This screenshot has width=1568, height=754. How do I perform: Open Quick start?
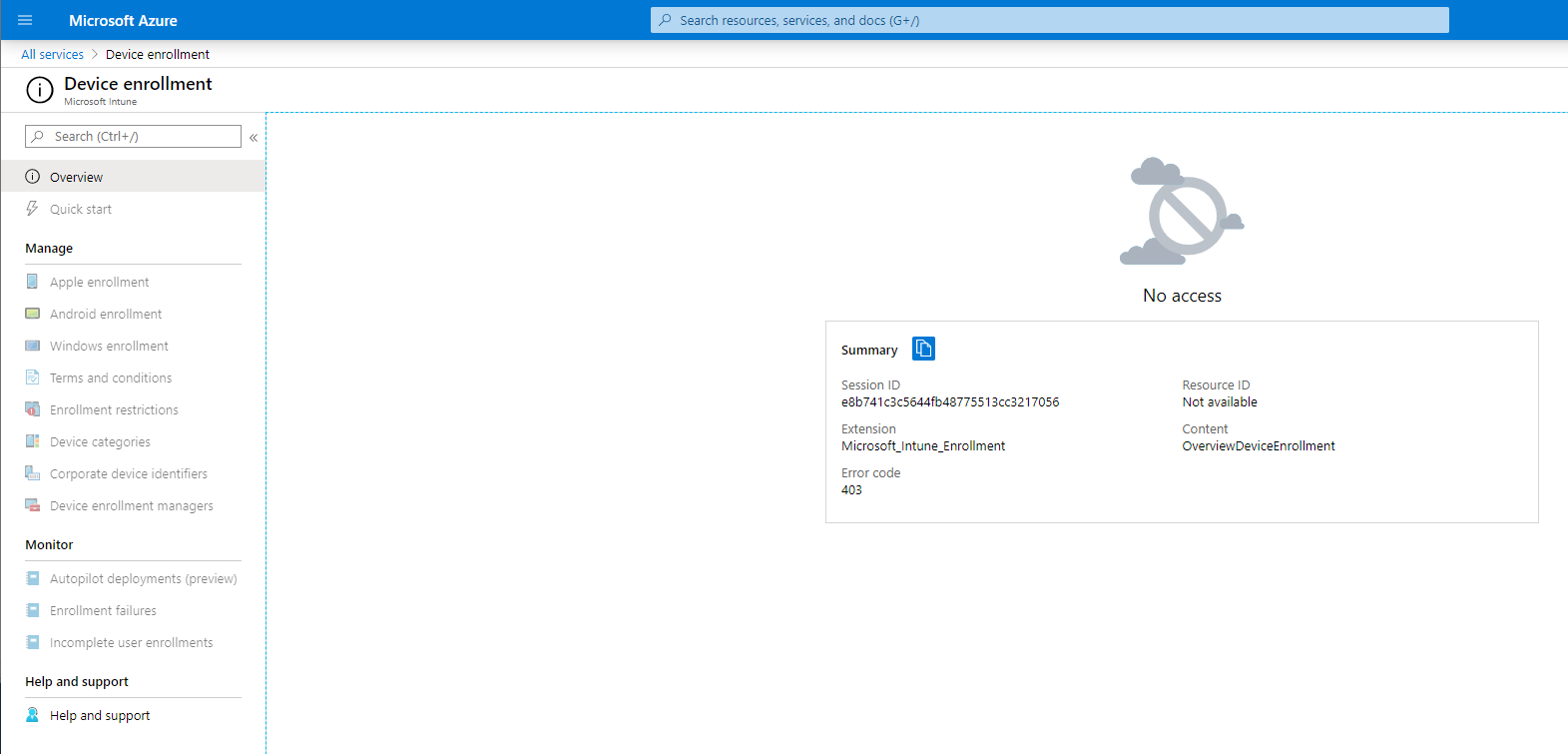point(81,209)
